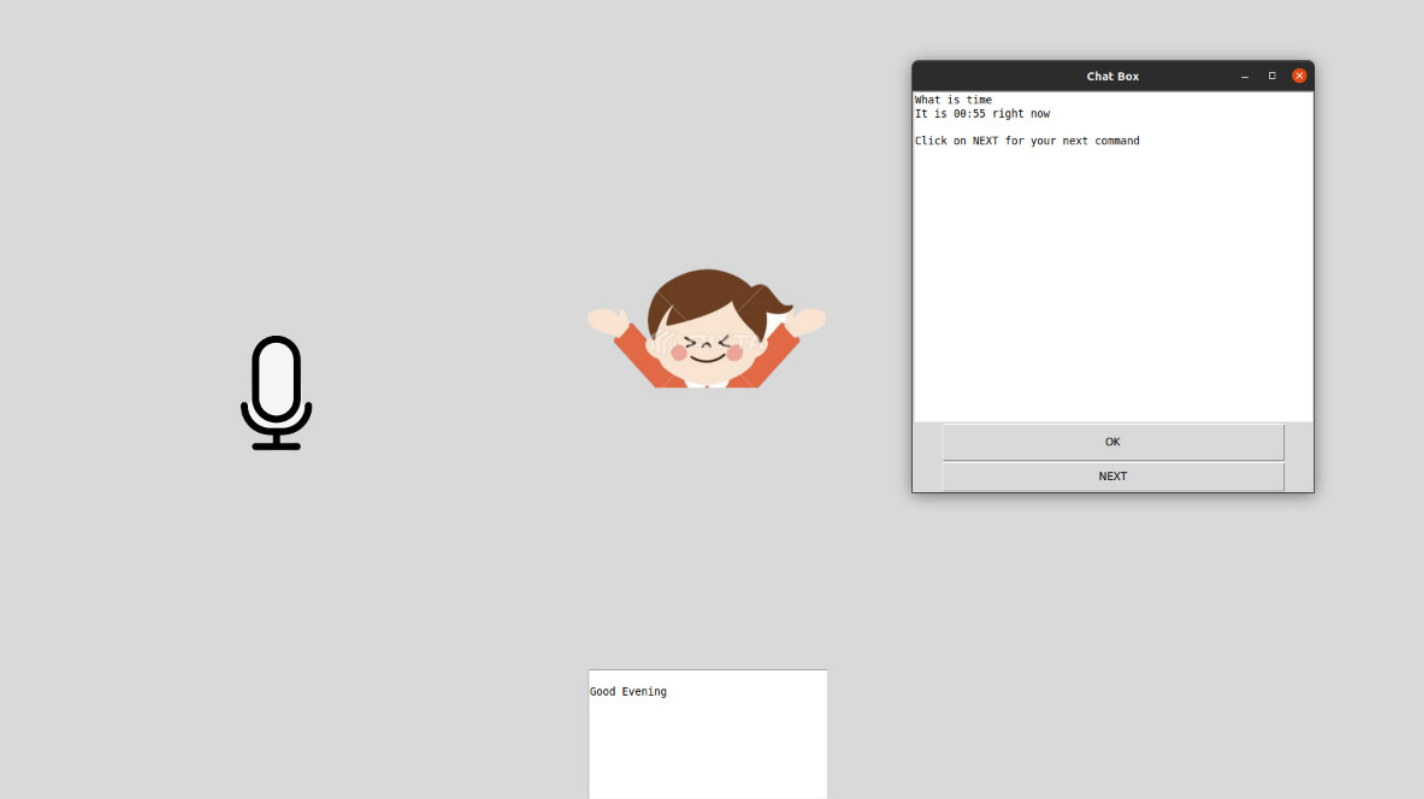Image resolution: width=1424 pixels, height=799 pixels.
Task: Click the 00:55 time value in chat
Action: [969, 114]
